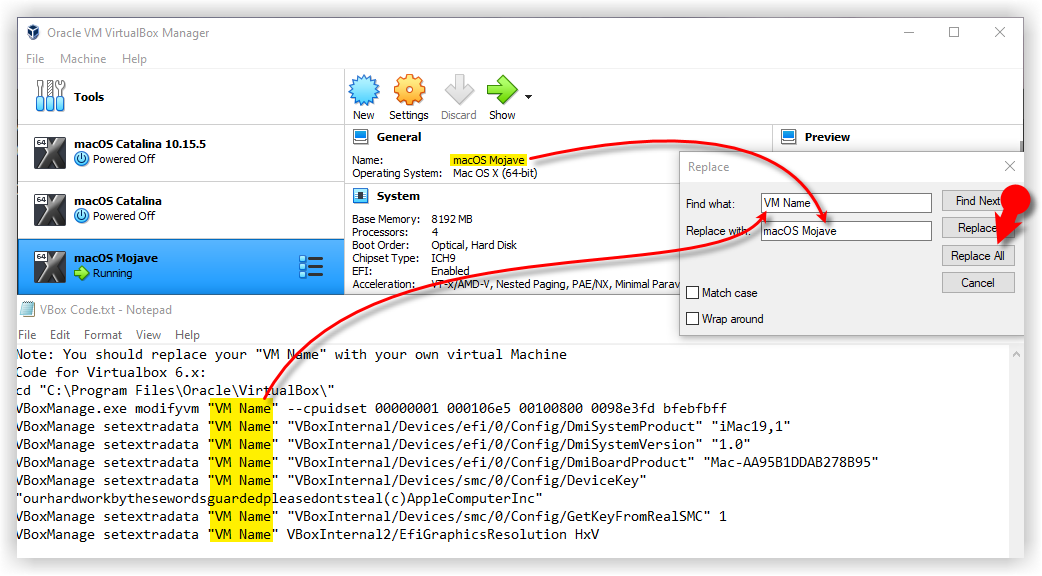Click the ourhardworkbythesewords key line
This screenshot has width=1042, height=576.
(279, 498)
